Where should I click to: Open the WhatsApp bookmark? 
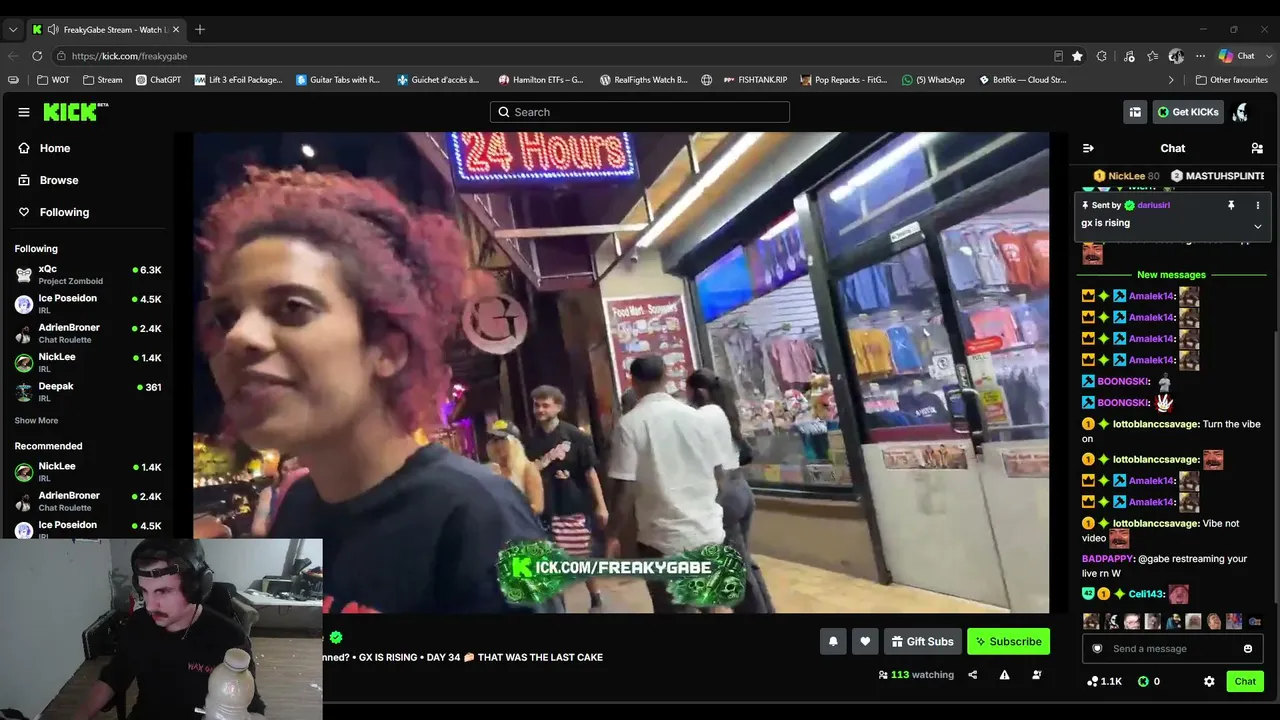tap(933, 80)
